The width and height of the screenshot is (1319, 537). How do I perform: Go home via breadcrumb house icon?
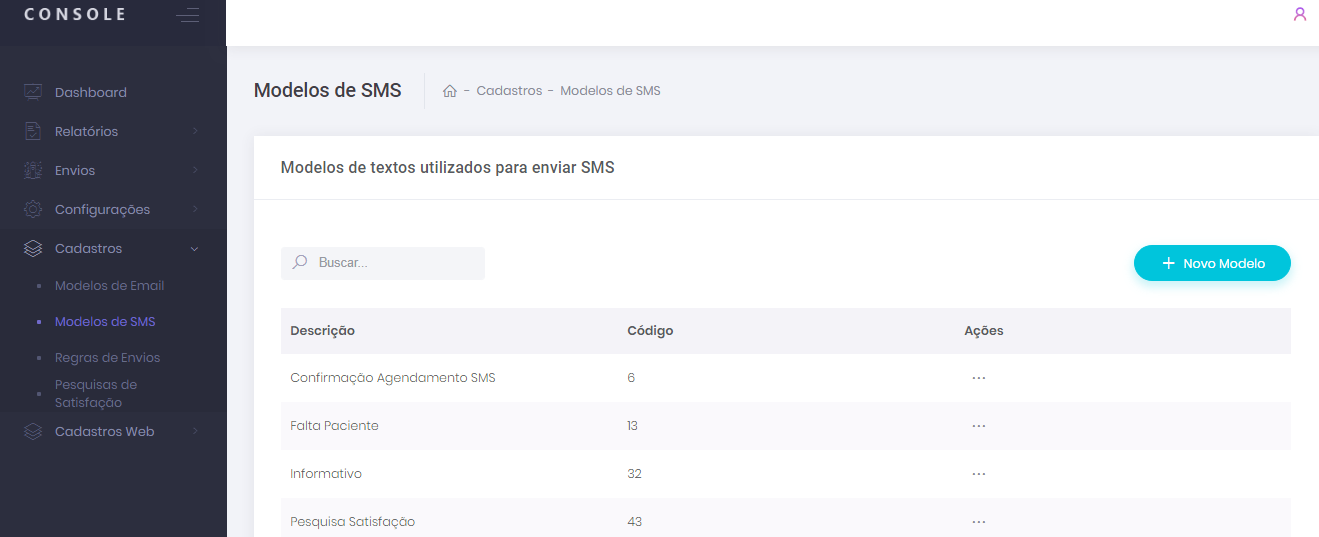(x=450, y=91)
